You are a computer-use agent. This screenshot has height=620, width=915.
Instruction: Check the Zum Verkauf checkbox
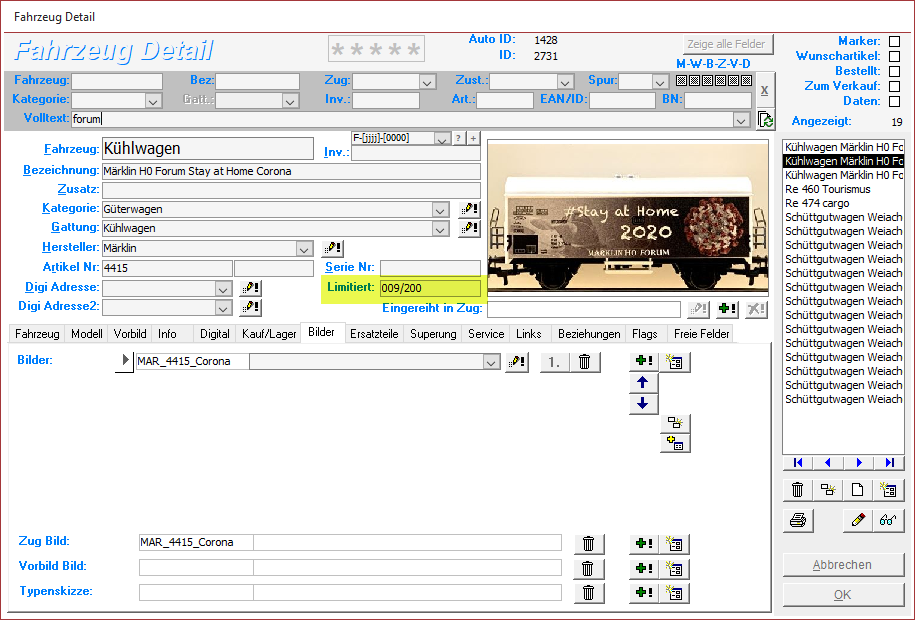pyautogui.click(x=894, y=86)
